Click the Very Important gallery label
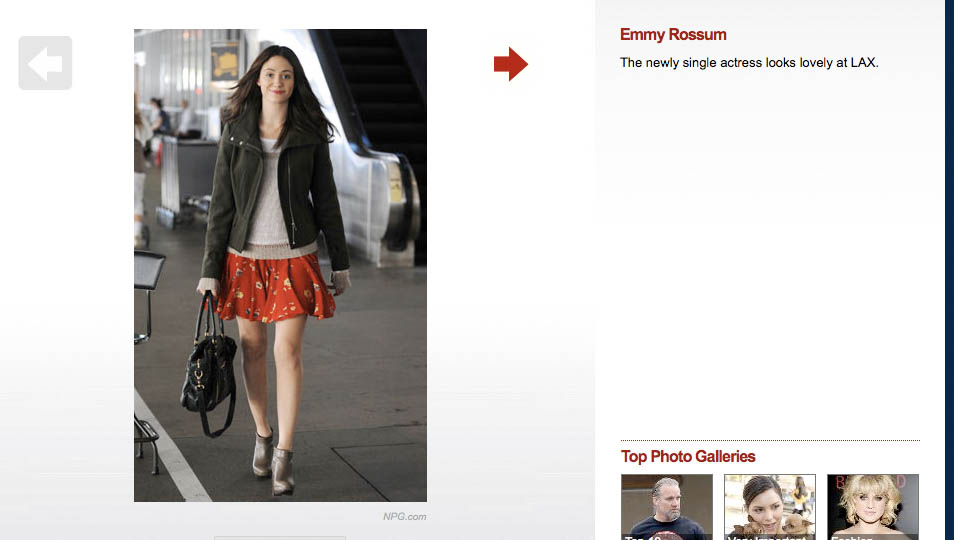Viewport: 954px width, 540px height. pyautogui.click(x=767, y=537)
